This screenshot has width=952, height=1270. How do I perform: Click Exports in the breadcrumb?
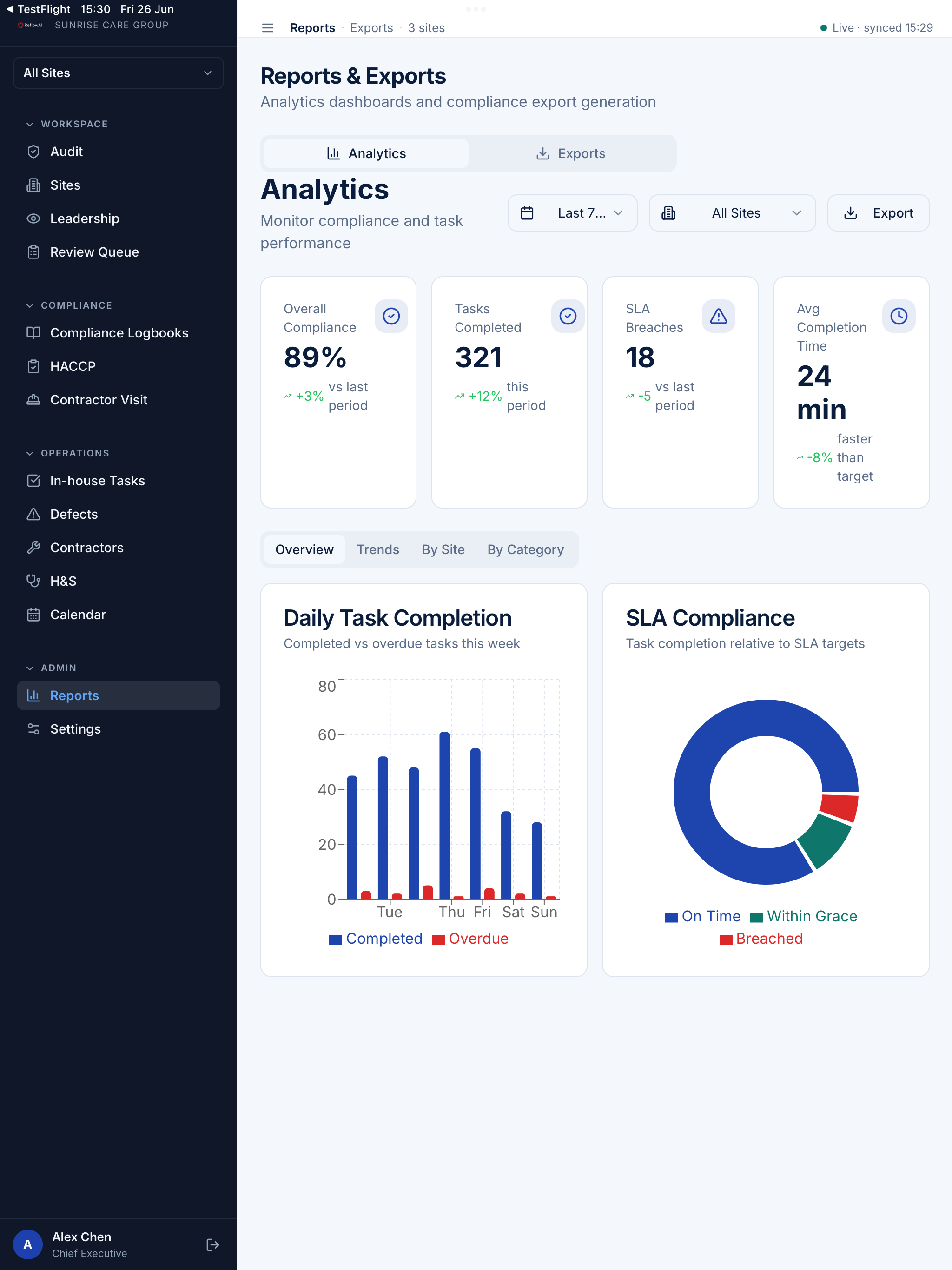[x=371, y=27]
